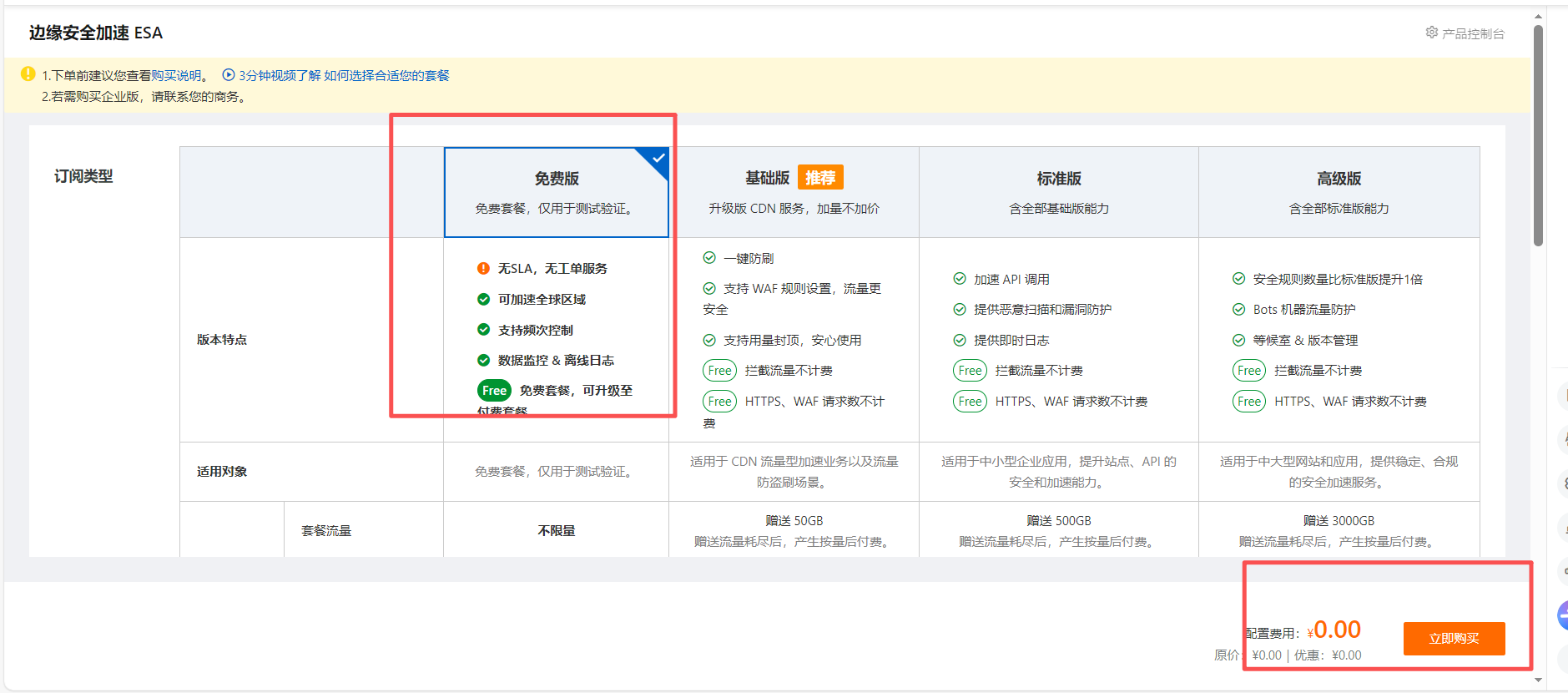Click the 套餐流量 row header
Screen dimensions: 1568x693
tap(326, 531)
